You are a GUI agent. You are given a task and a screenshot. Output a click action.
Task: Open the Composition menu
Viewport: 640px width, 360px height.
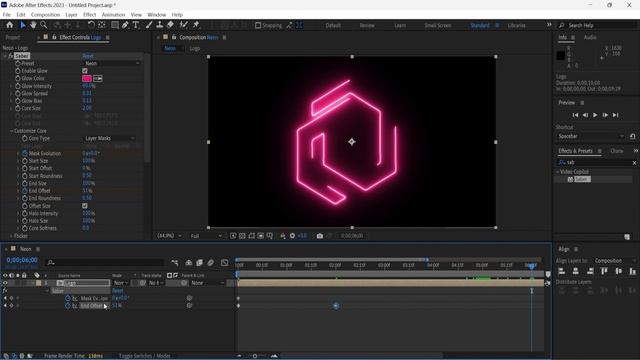[45, 14]
